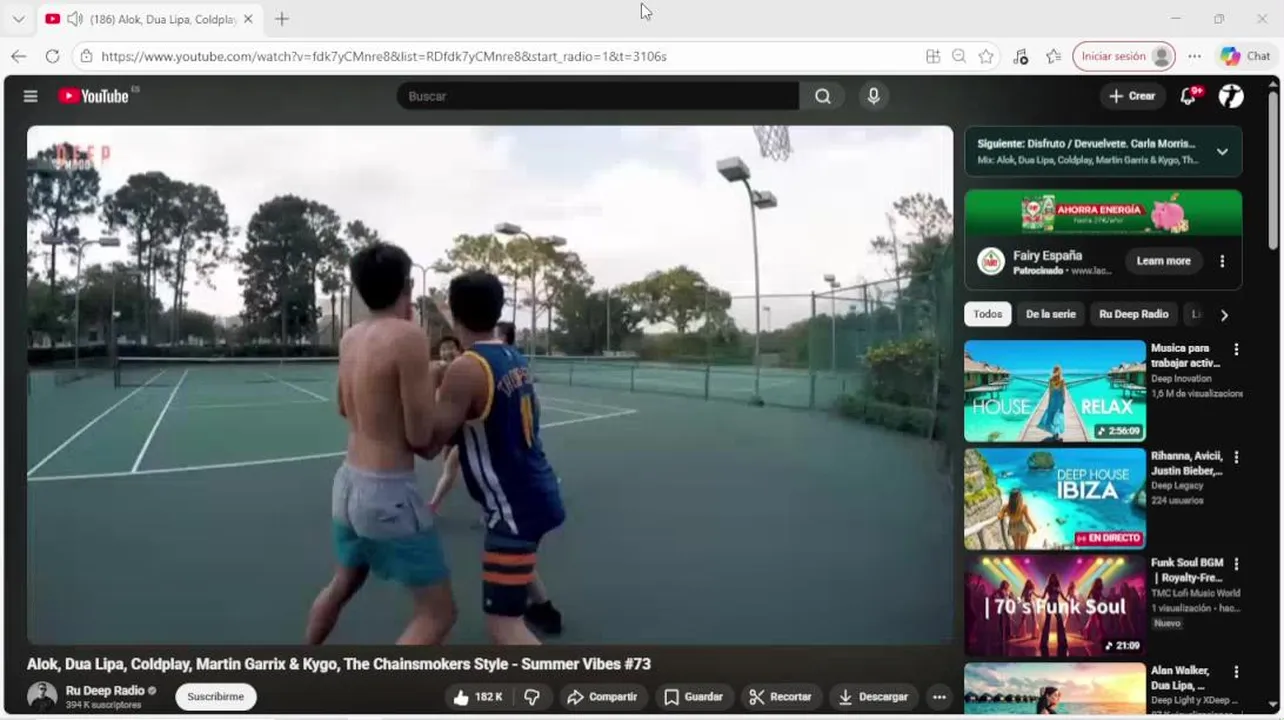1284x720 pixels.
Task: Click the Fairy España advertiser logo
Action: tap(991, 261)
